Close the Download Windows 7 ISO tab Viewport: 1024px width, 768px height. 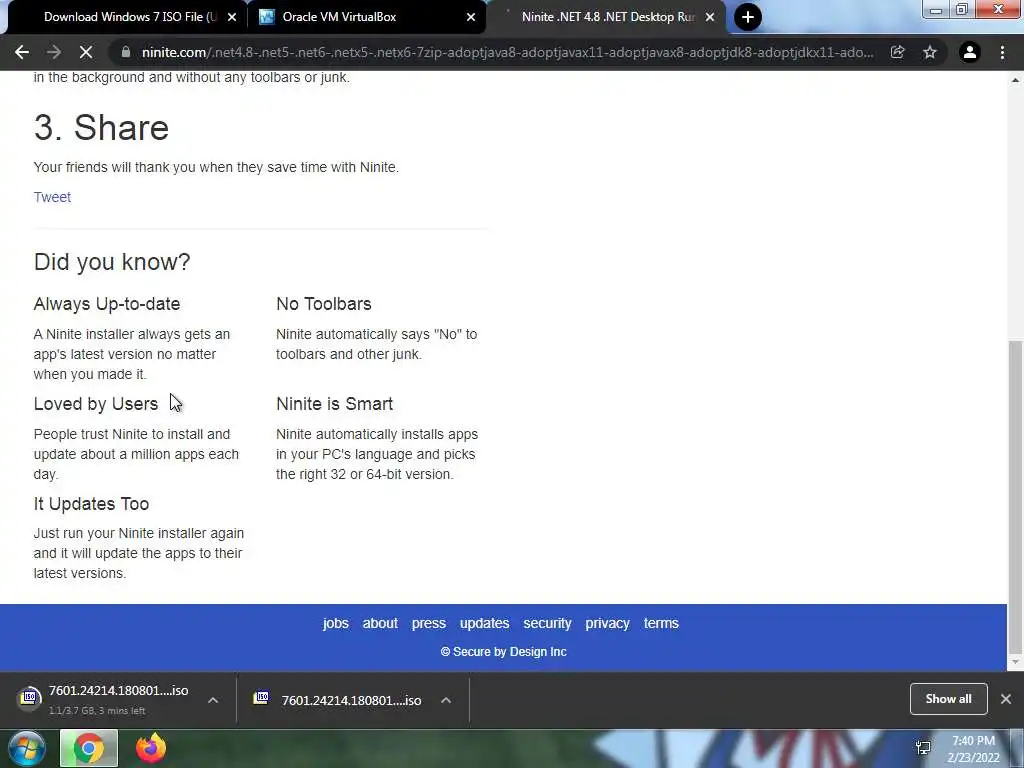point(232,17)
